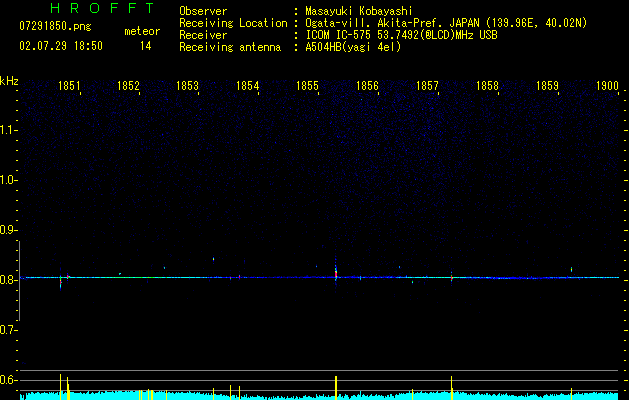Screen dimensions: 629x400
Task: Click the Observer label
Action: click(x=203, y=11)
